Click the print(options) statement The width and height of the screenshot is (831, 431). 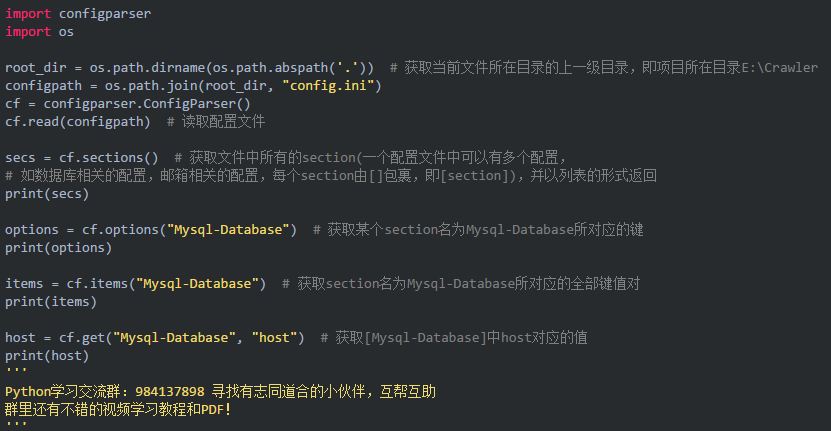pos(58,247)
